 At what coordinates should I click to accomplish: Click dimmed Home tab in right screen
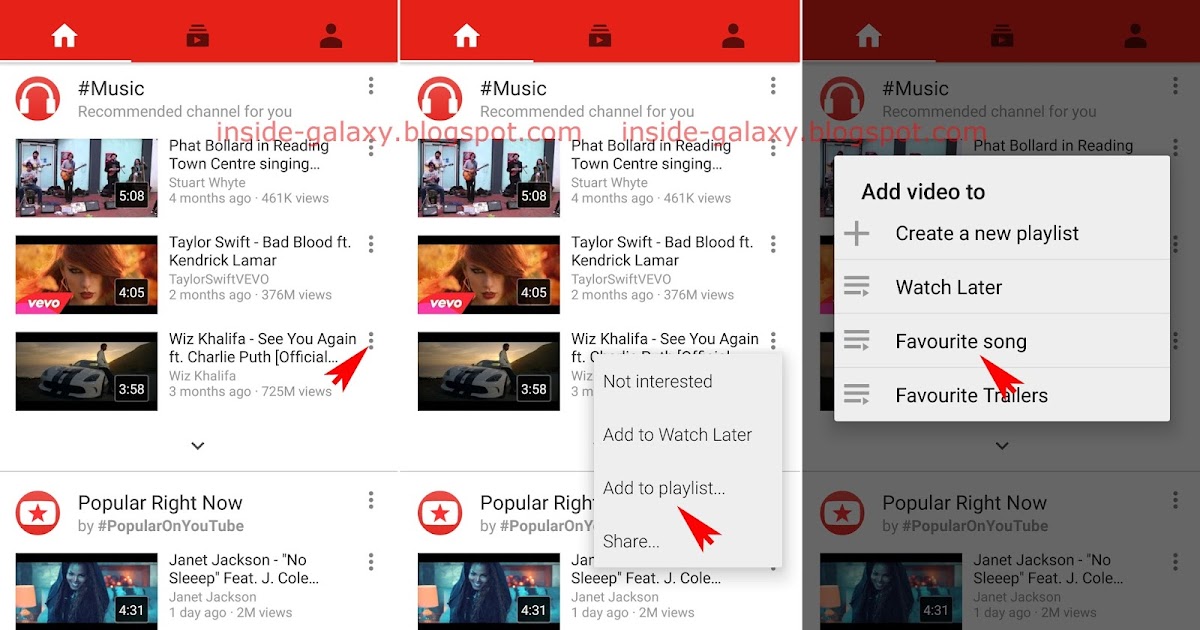point(869,36)
